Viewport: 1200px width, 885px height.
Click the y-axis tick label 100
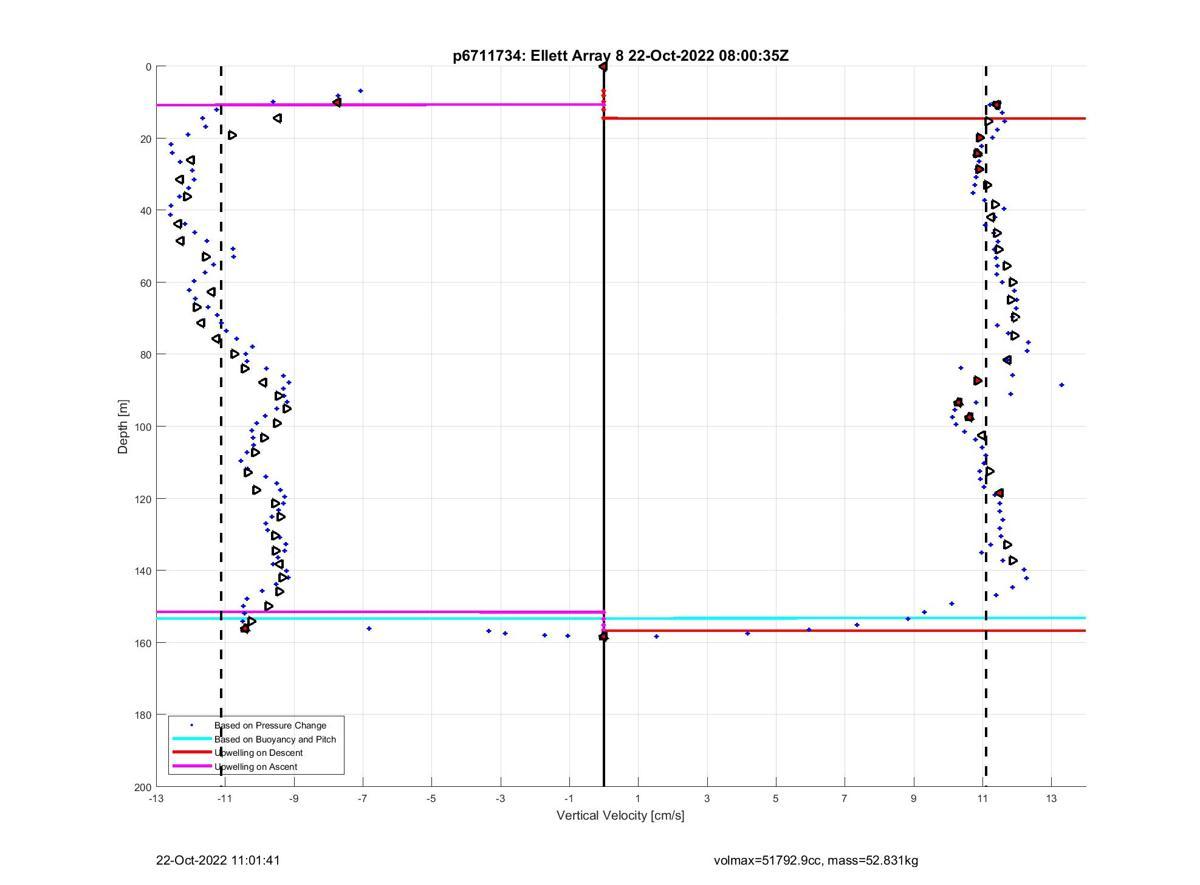143,427
